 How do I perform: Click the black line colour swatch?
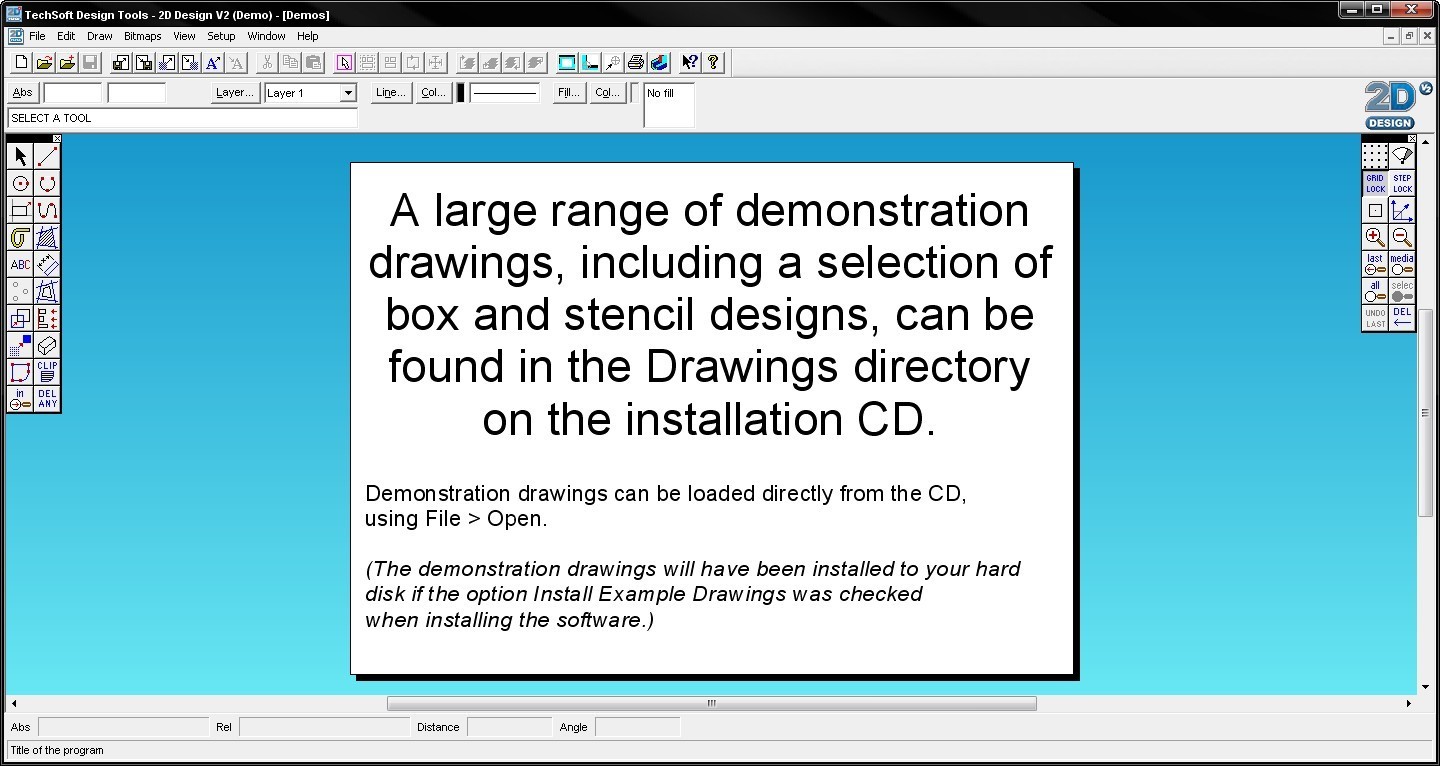tap(458, 92)
